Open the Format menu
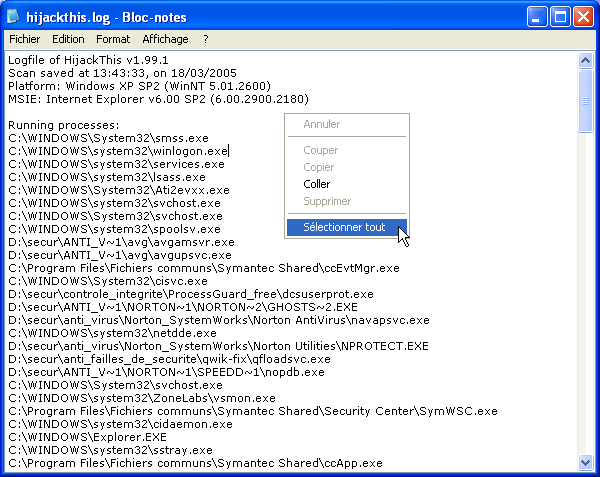 (113, 39)
